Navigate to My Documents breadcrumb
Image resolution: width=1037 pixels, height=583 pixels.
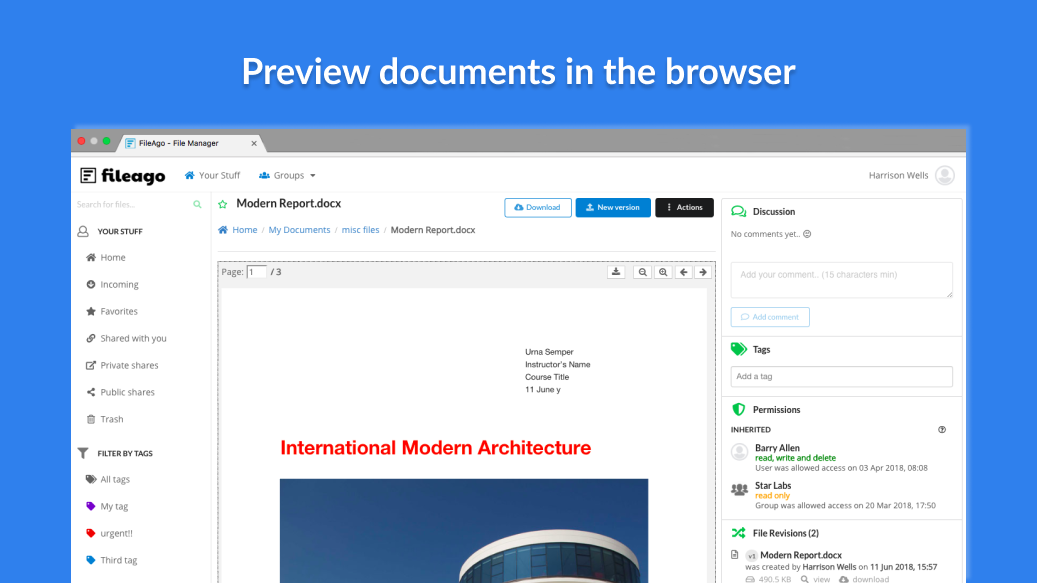pos(299,230)
